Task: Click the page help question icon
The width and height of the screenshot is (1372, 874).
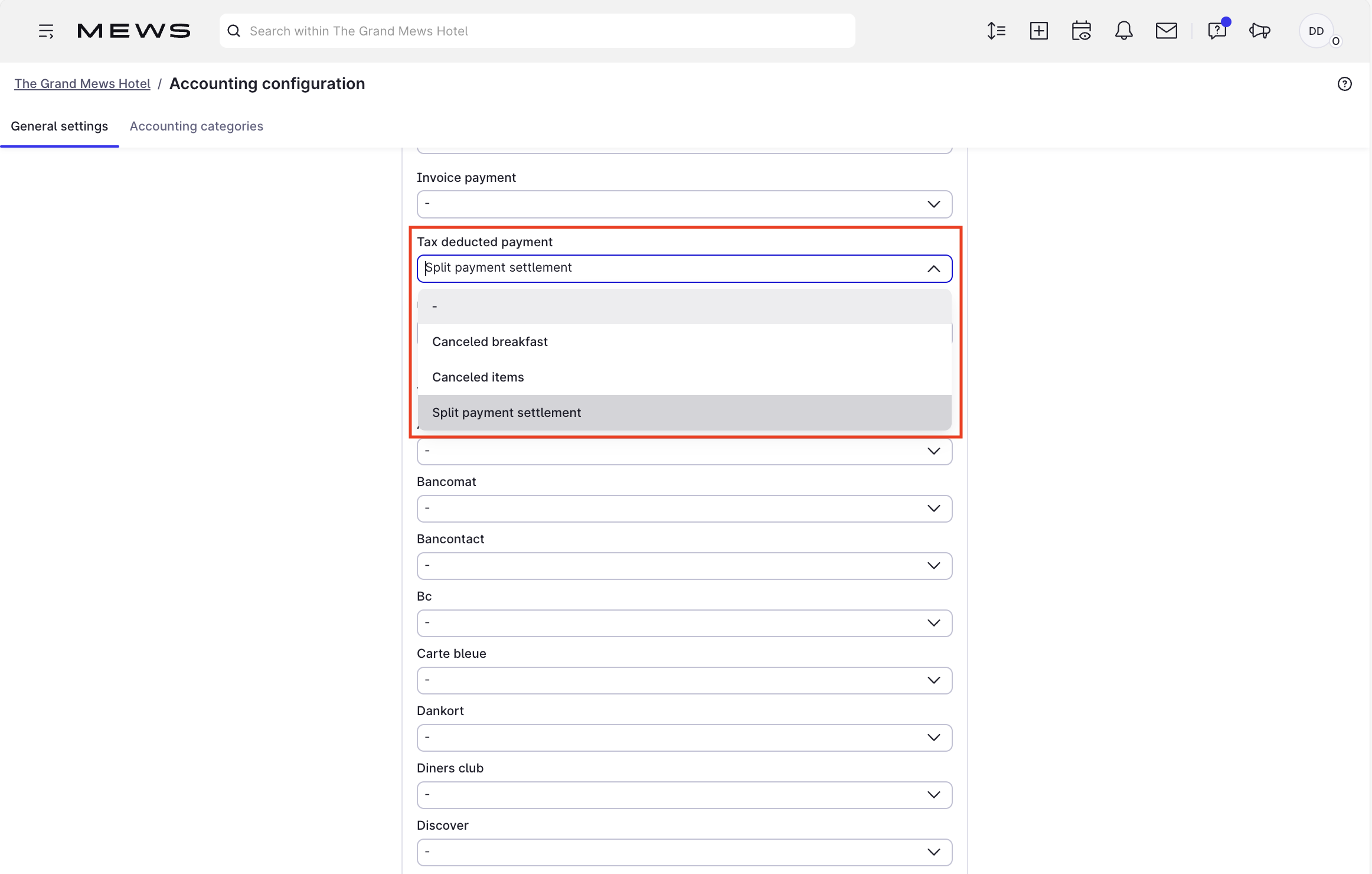Action: [x=1345, y=84]
